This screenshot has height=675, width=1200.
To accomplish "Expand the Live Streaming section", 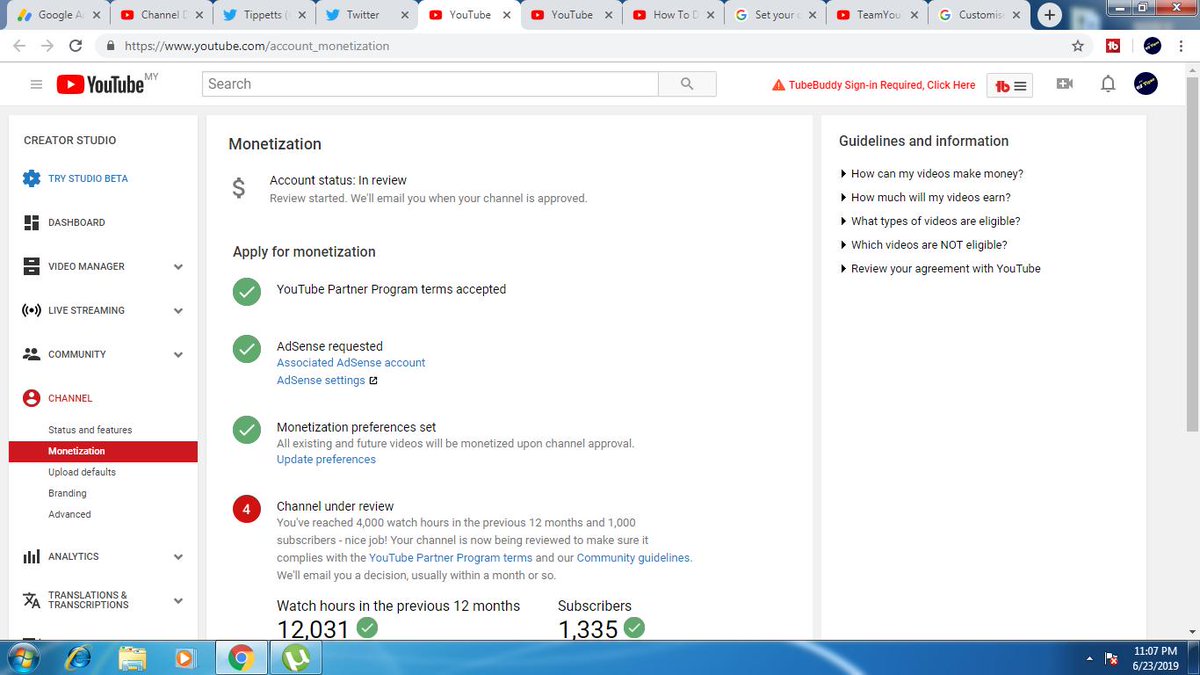I will (178, 311).
